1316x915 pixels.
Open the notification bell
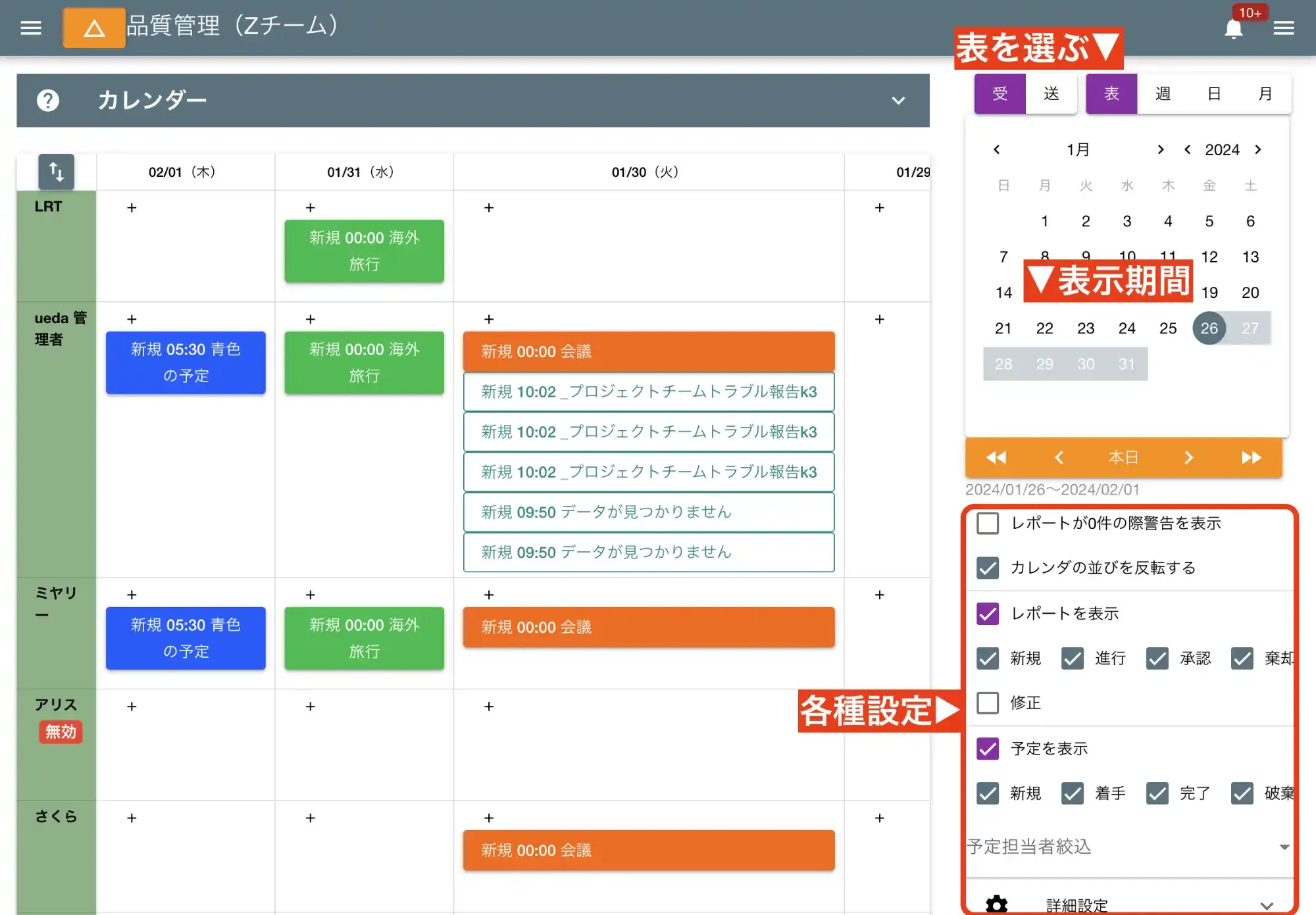point(1234,29)
